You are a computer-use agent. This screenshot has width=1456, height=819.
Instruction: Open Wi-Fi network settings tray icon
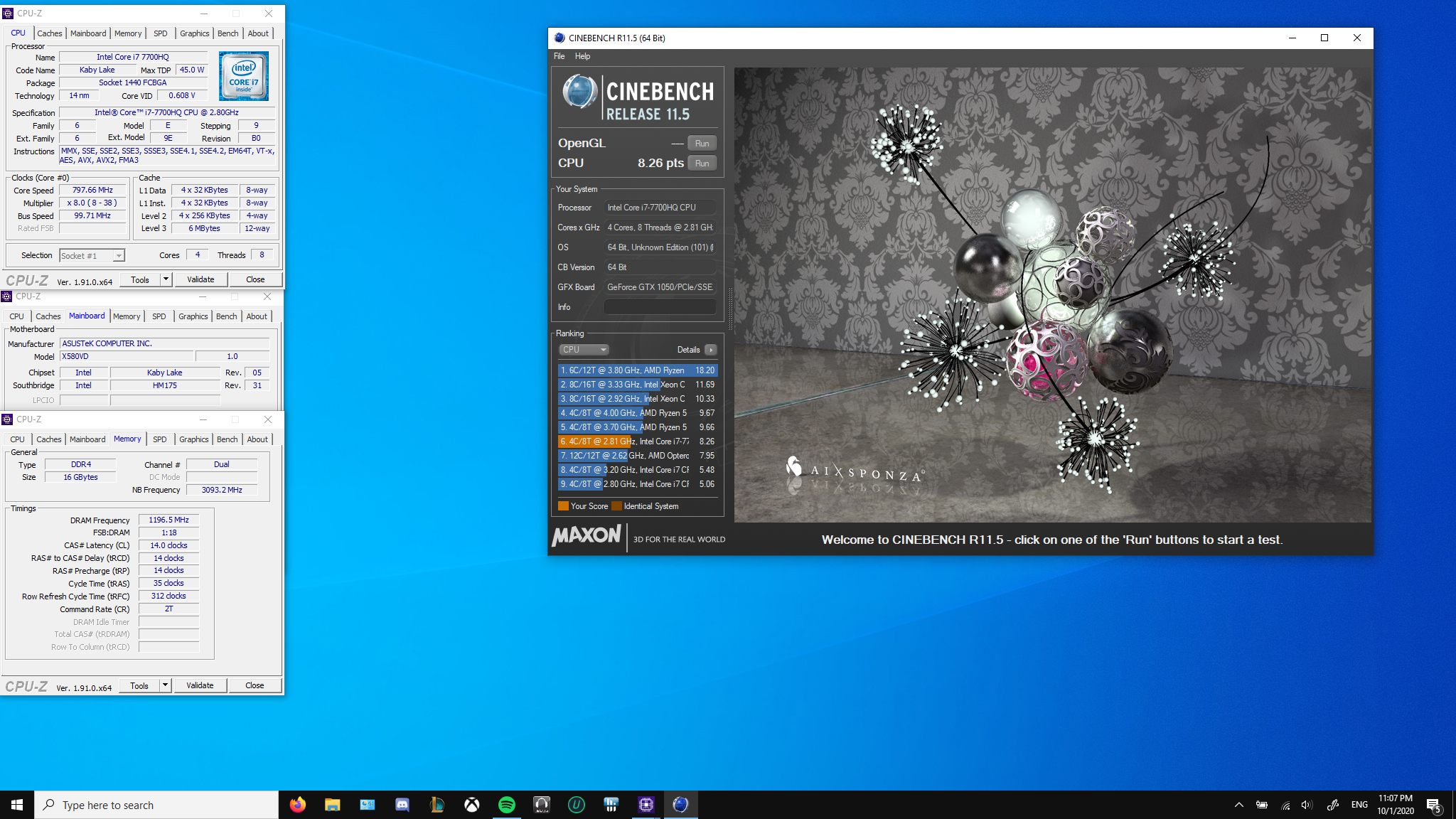click(1285, 805)
